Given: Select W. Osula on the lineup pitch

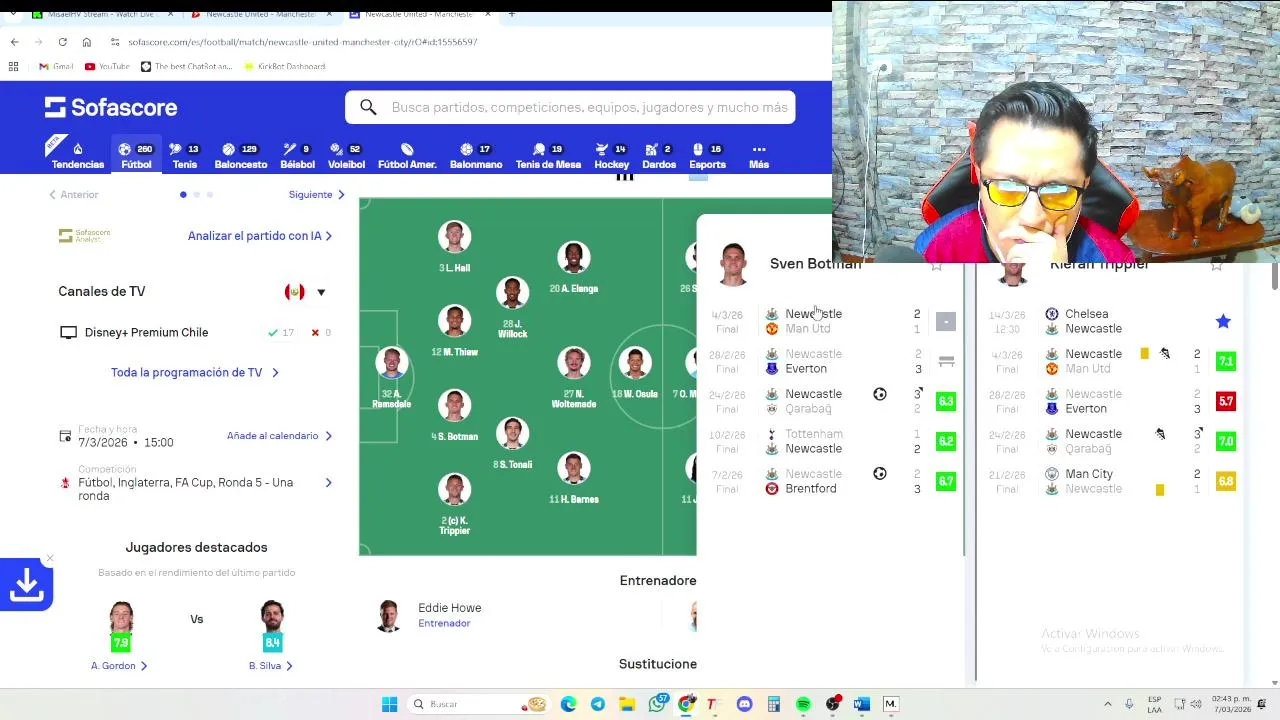Looking at the screenshot, I should point(635,373).
